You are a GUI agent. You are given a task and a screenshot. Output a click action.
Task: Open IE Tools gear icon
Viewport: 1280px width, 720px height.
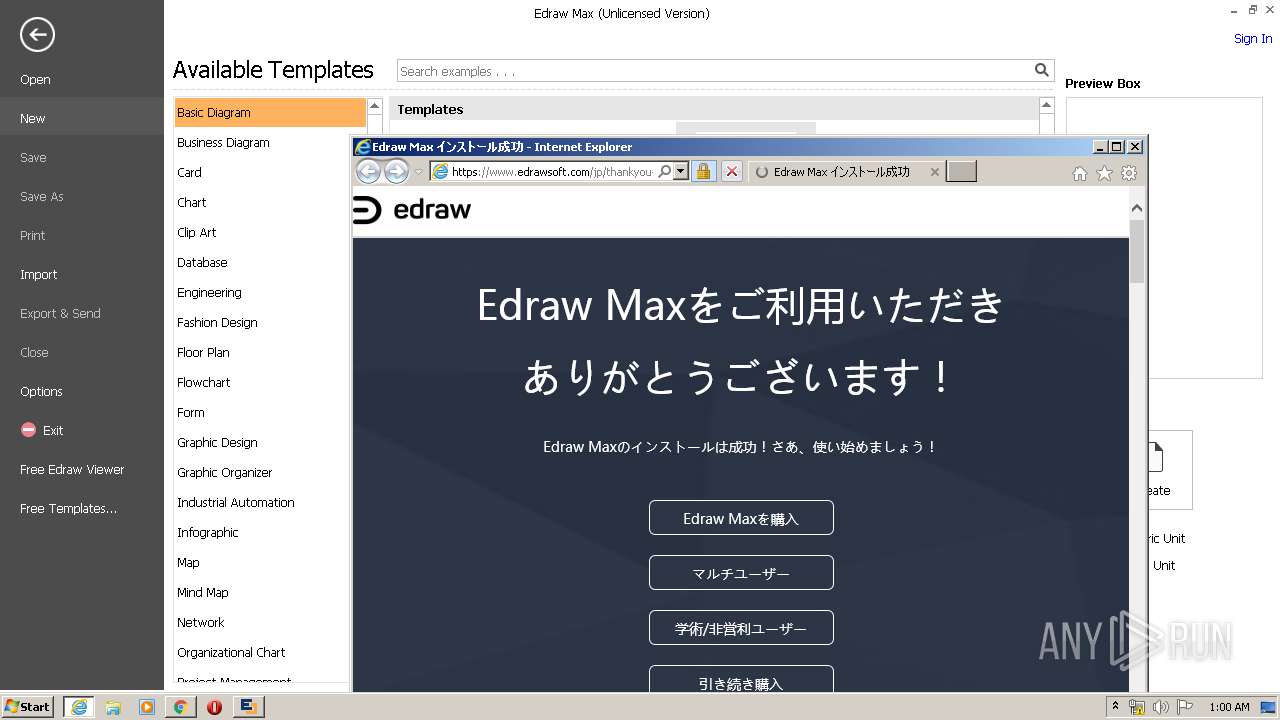[x=1129, y=173]
